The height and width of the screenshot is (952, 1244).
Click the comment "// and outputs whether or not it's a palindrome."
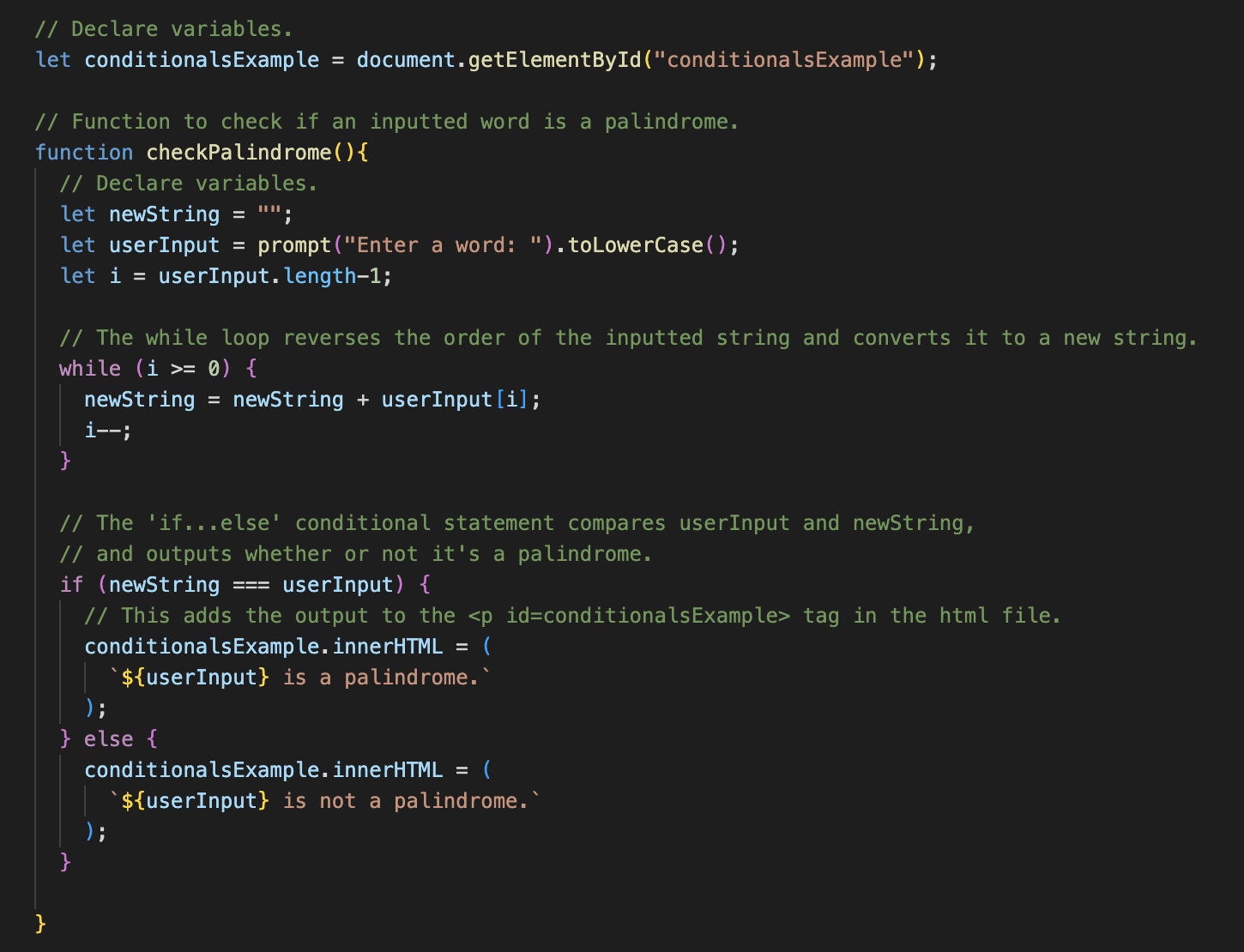click(x=356, y=554)
